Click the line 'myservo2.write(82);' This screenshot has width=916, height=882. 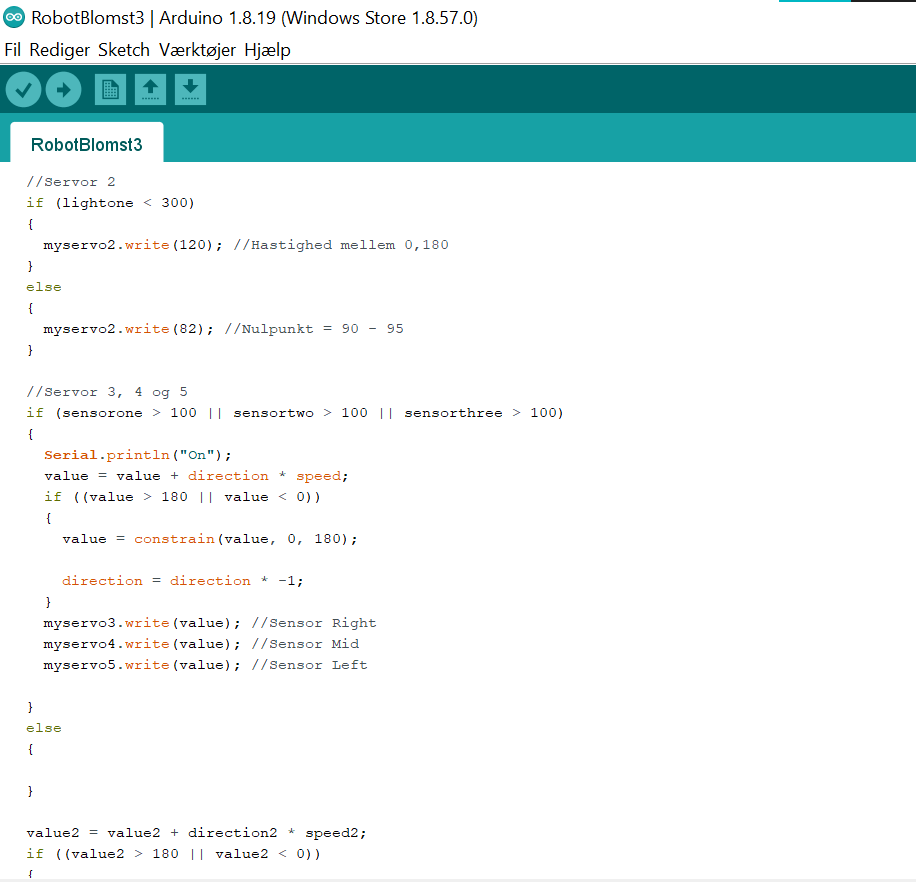129,329
